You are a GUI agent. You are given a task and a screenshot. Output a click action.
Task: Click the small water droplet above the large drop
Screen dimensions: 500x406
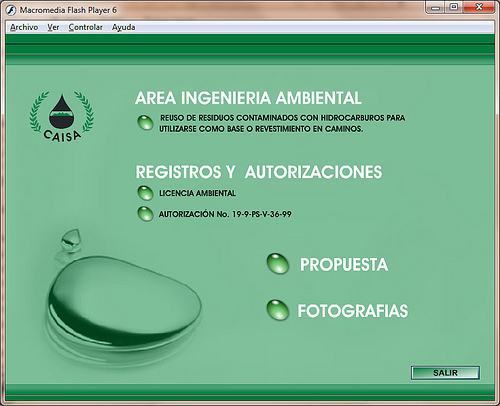coord(71,240)
